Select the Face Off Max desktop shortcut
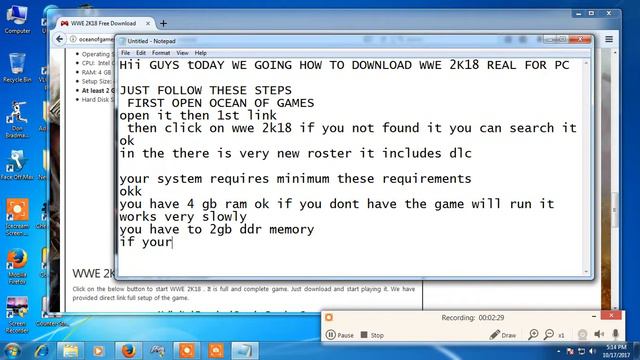Image resolution: width=640 pixels, height=360 pixels. 17,164
